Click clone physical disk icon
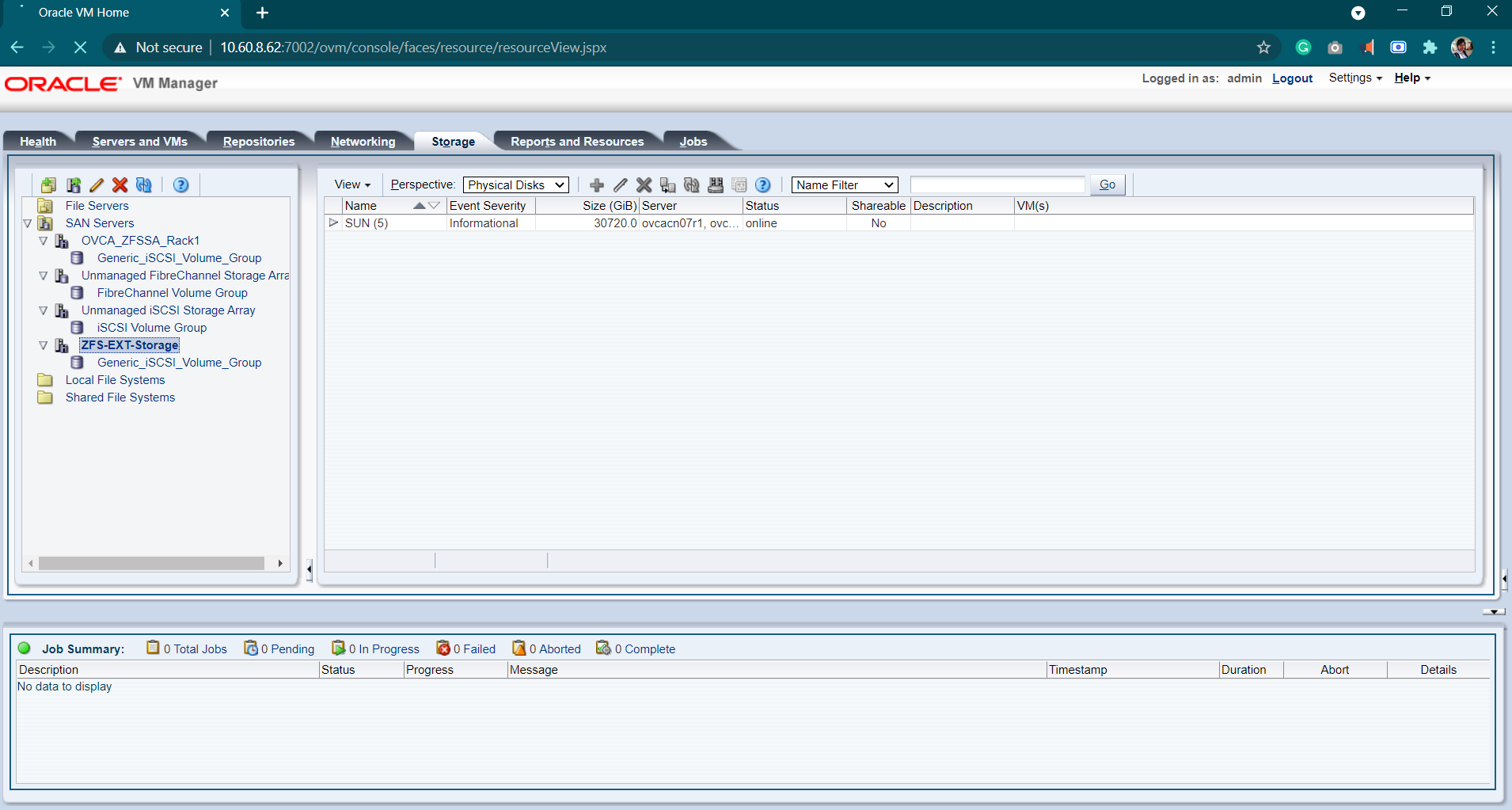 (x=668, y=184)
